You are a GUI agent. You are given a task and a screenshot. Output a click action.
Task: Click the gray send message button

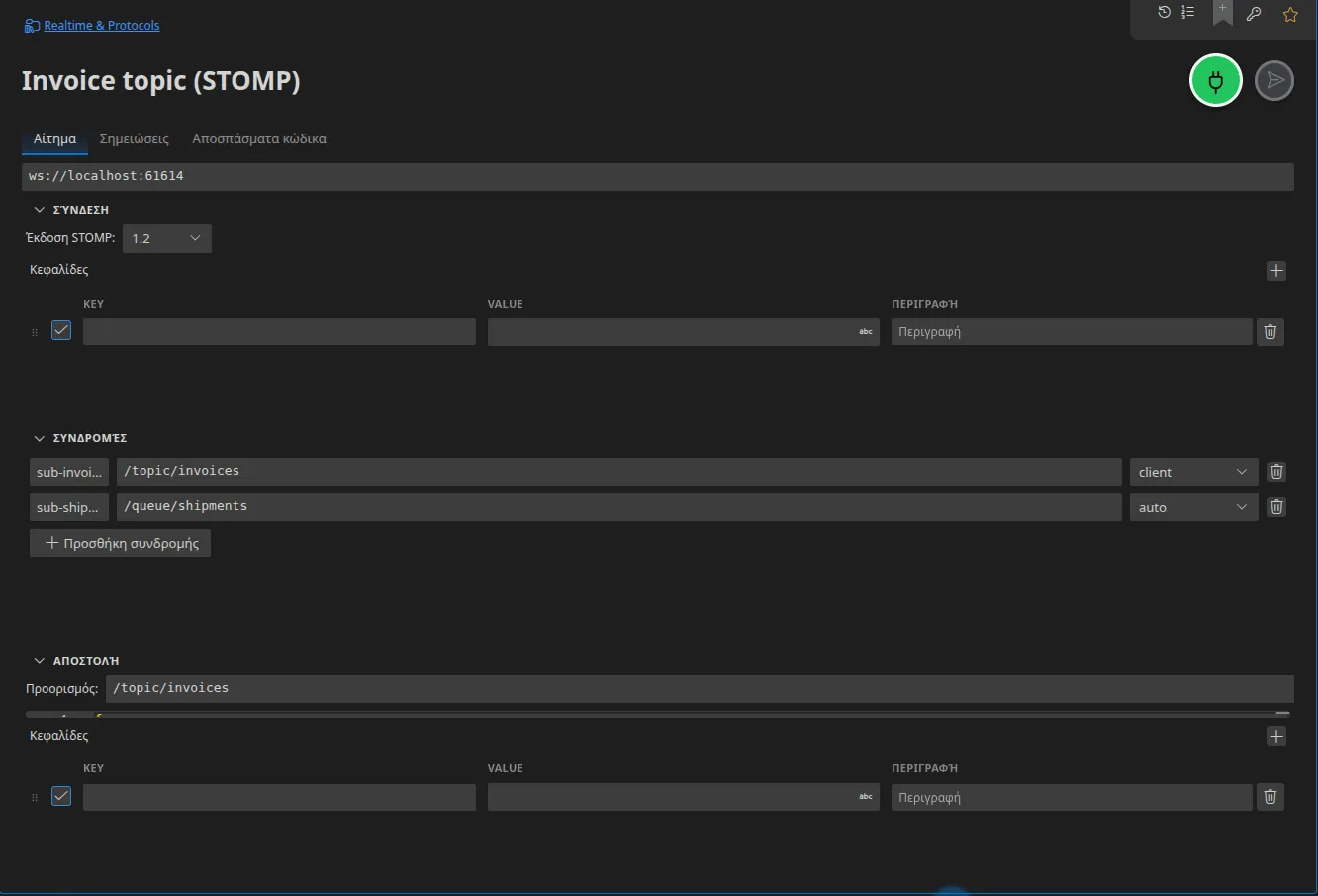click(1274, 80)
